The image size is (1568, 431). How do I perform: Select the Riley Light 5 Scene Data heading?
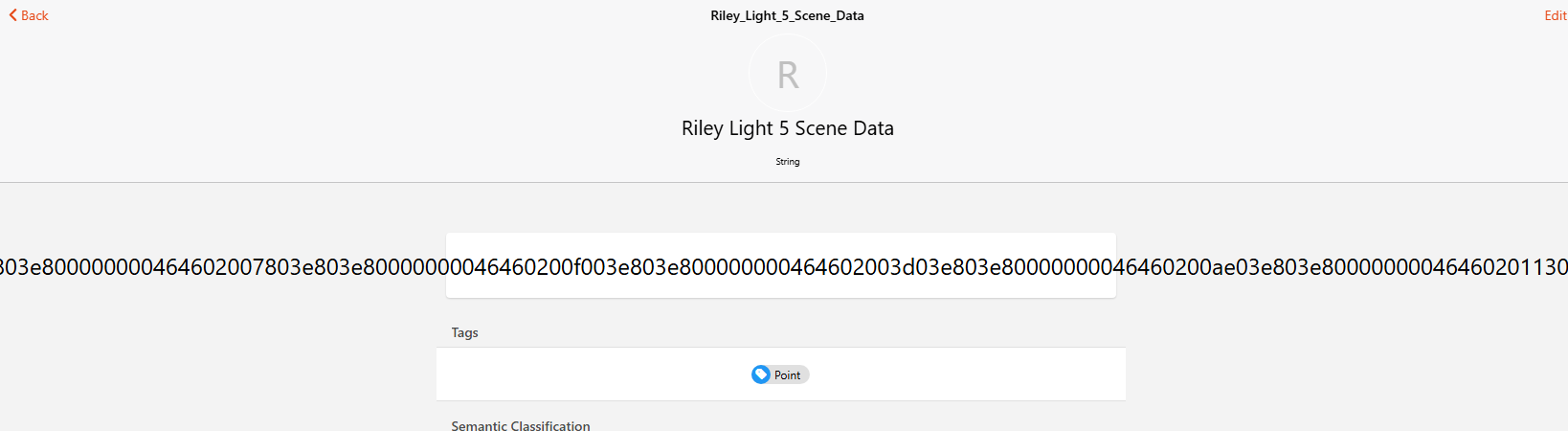[x=788, y=128]
